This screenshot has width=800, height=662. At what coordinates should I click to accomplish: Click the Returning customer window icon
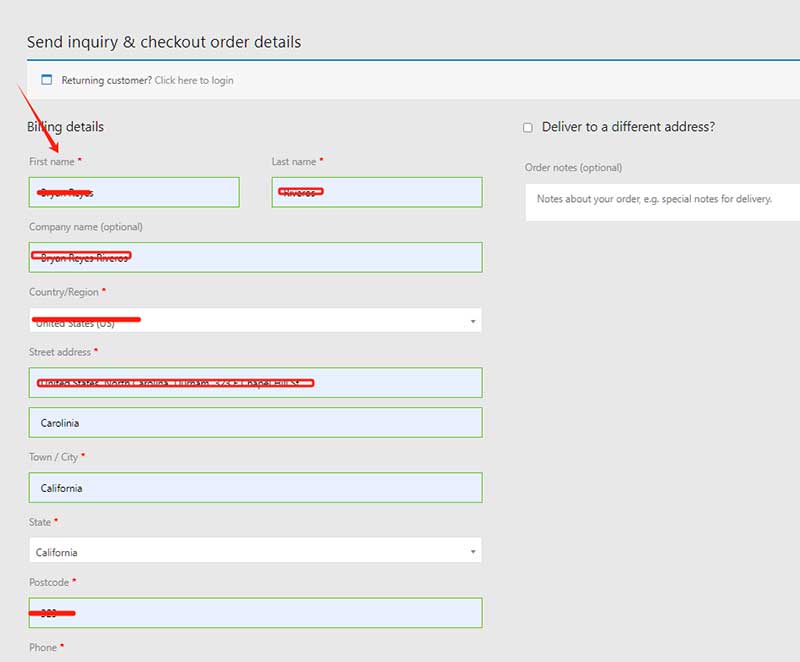pos(46,80)
